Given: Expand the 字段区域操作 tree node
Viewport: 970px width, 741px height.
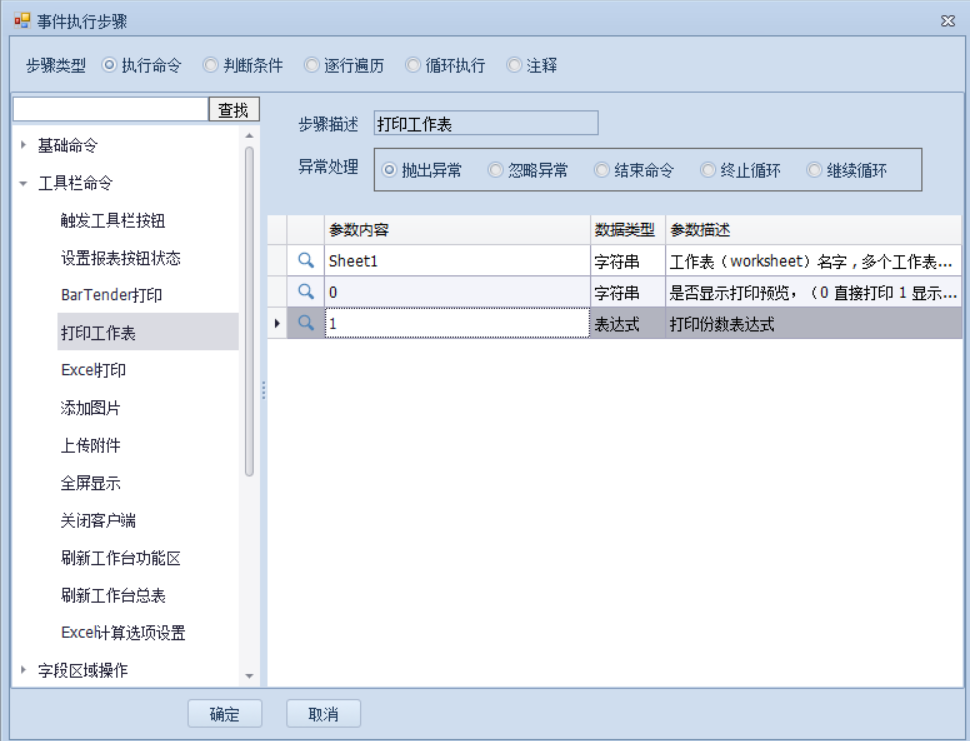Looking at the screenshot, I should click(24, 670).
